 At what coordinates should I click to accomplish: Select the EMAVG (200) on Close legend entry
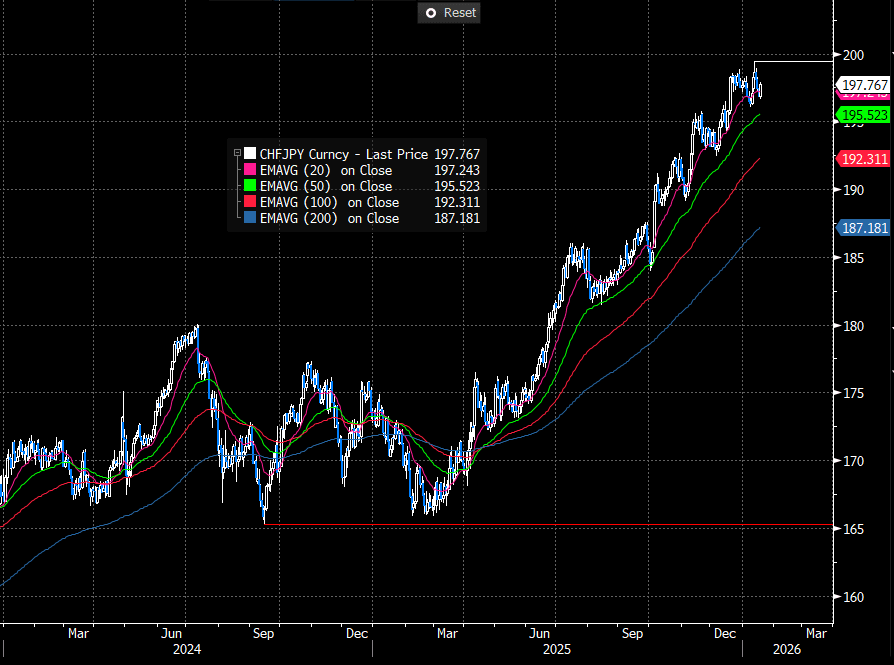[x=329, y=218]
